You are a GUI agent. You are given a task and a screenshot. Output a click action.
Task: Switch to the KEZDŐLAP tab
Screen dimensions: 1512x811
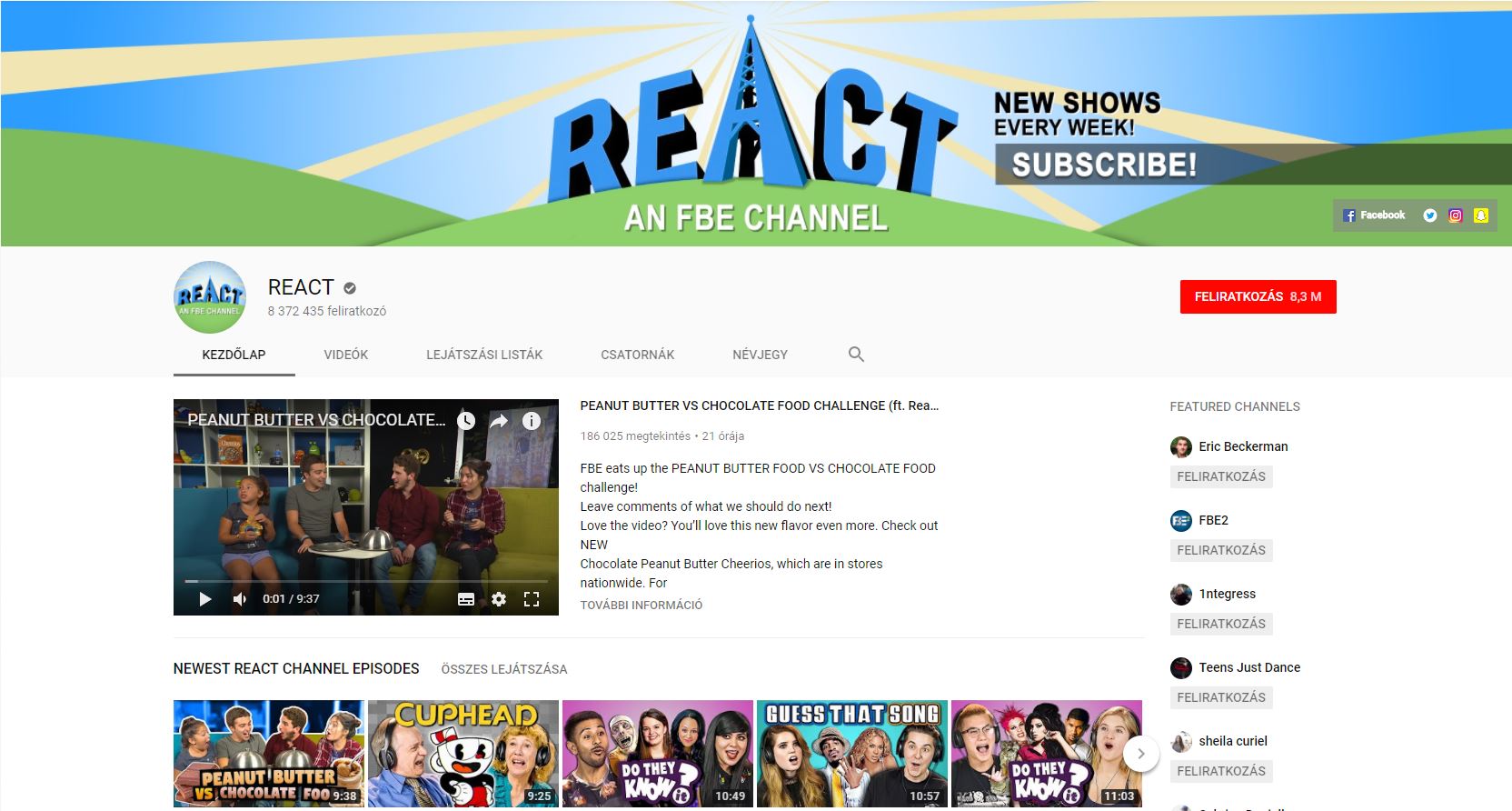click(x=234, y=355)
